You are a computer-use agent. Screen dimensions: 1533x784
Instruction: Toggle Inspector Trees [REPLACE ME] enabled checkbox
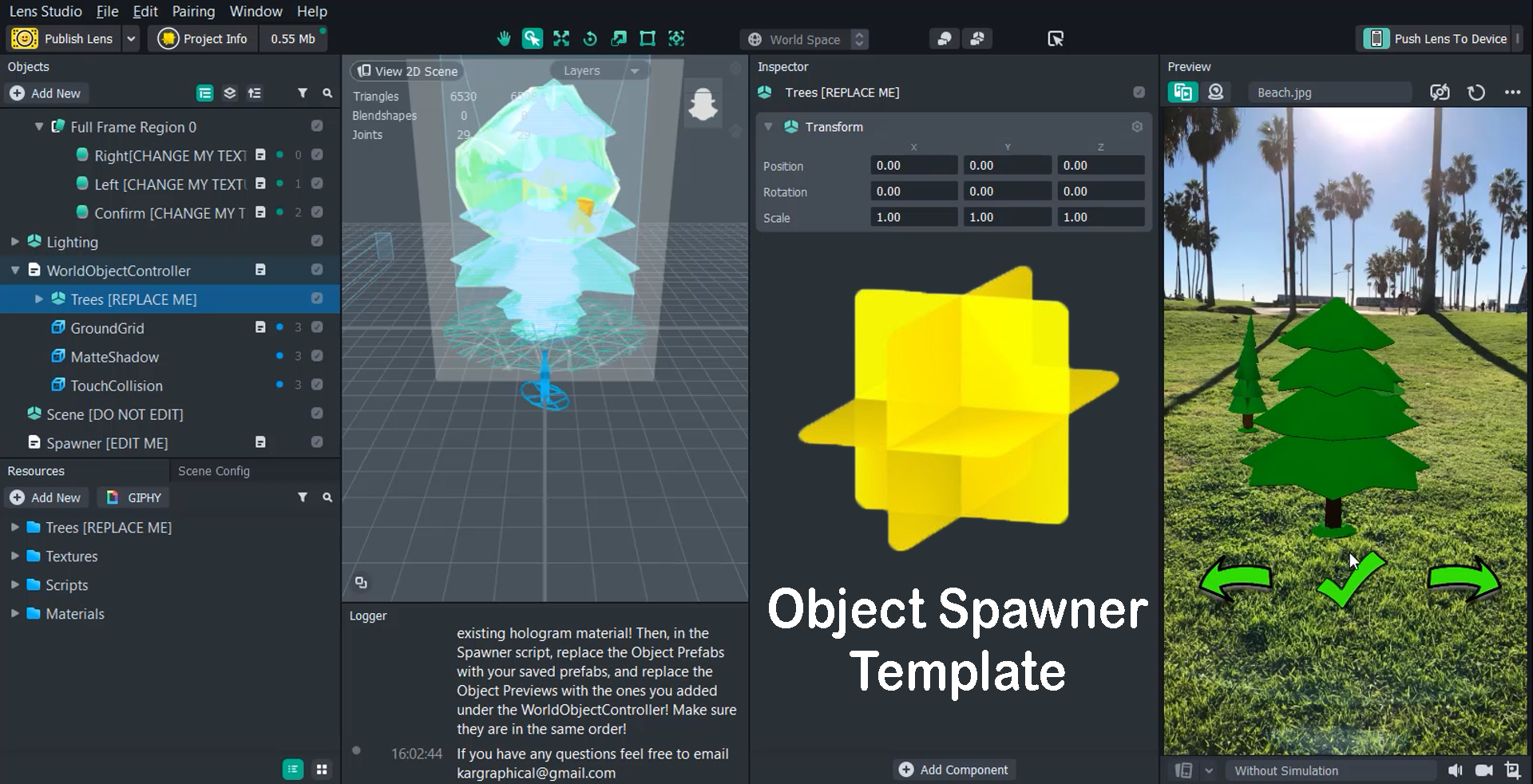click(x=1139, y=93)
